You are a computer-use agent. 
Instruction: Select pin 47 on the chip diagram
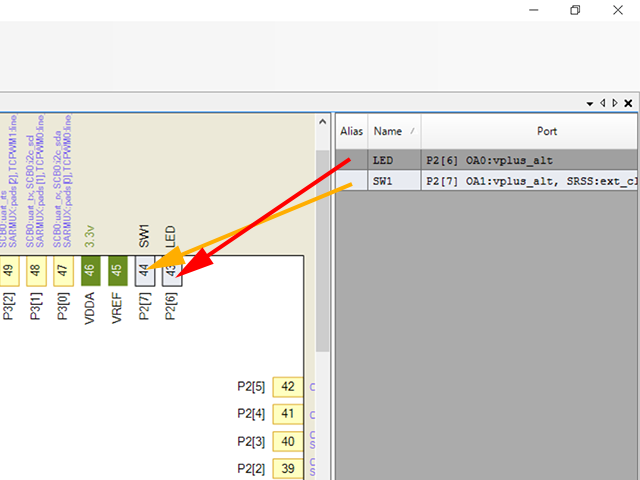[63, 271]
